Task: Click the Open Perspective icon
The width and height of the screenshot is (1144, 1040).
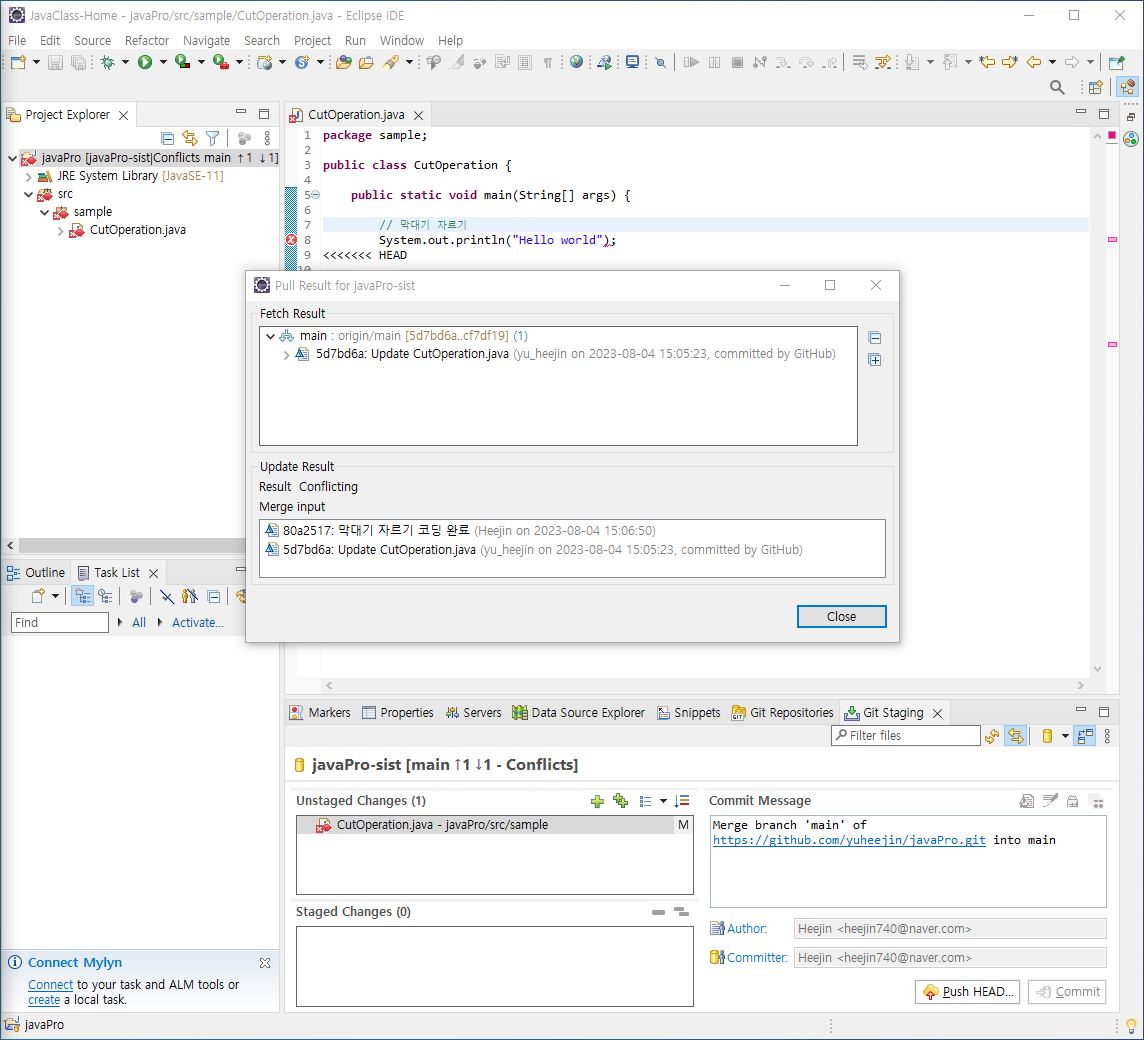Action: point(1095,88)
